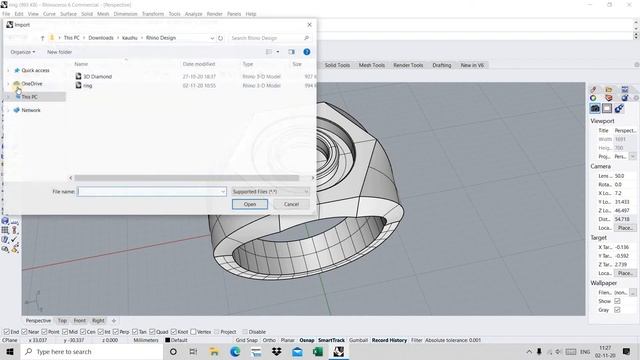This screenshot has height=360, width=640.
Task: Switch to the Top viewport tab
Action: (x=62, y=321)
